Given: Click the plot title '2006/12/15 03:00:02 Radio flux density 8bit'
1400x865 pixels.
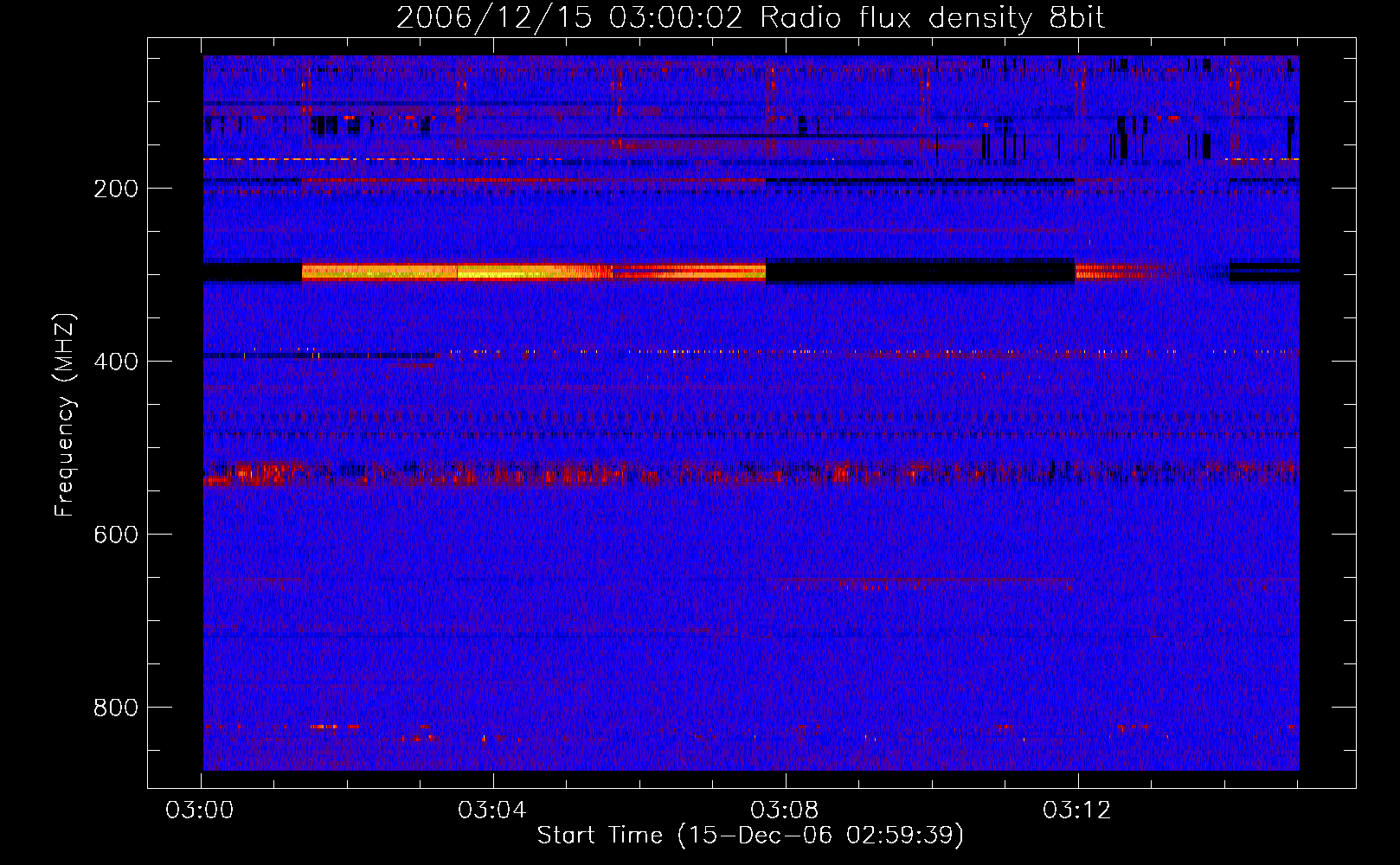Looking at the screenshot, I should tap(750, 18).
